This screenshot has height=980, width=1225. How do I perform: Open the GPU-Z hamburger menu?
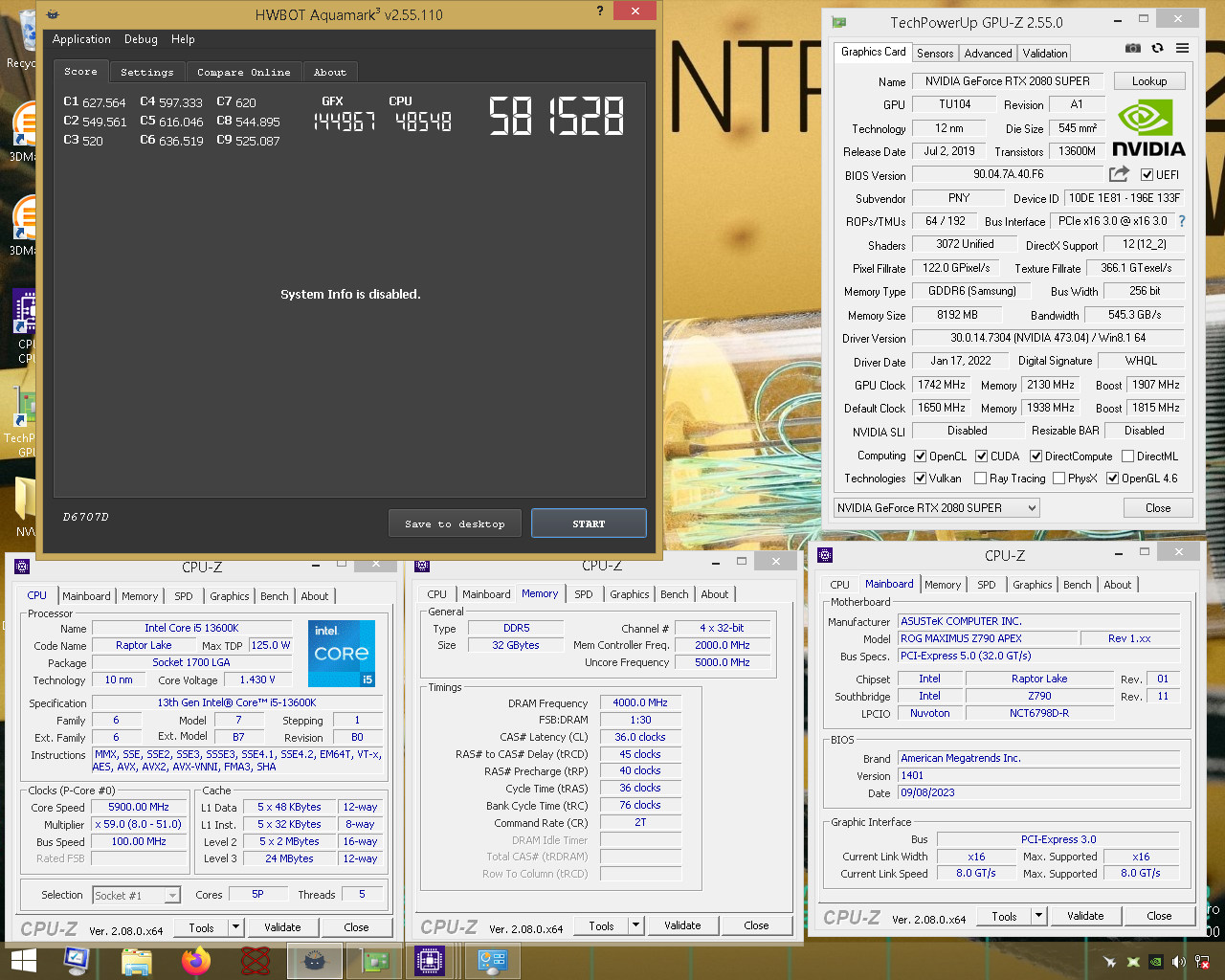pos(1182,49)
